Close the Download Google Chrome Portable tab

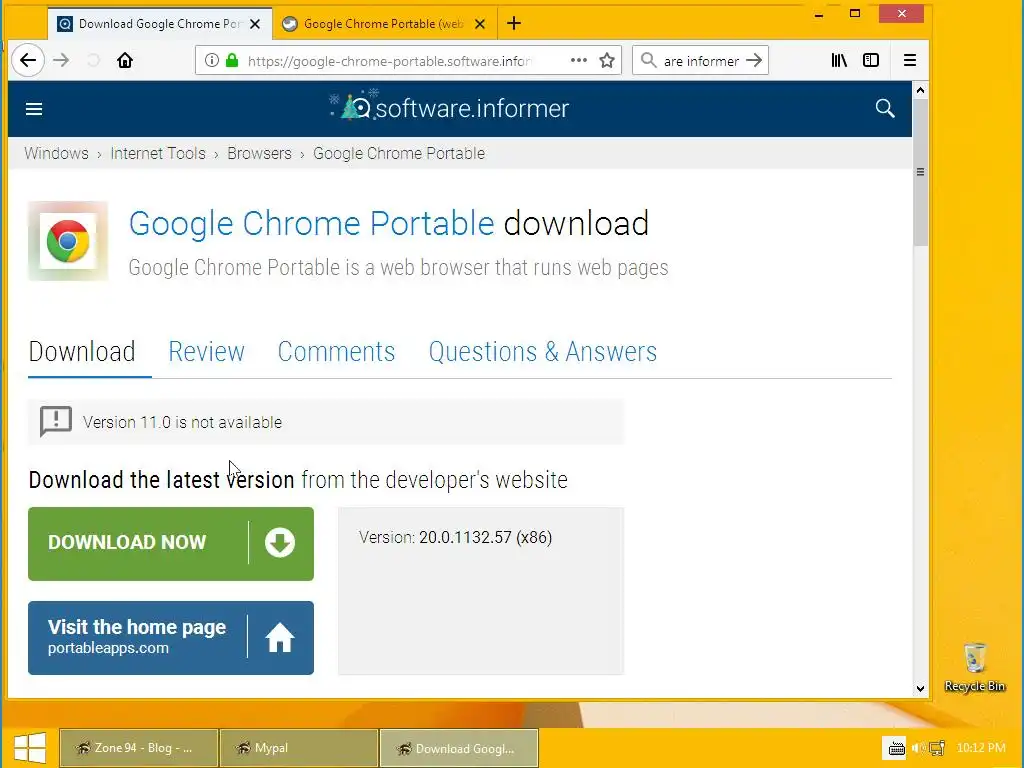pos(255,24)
